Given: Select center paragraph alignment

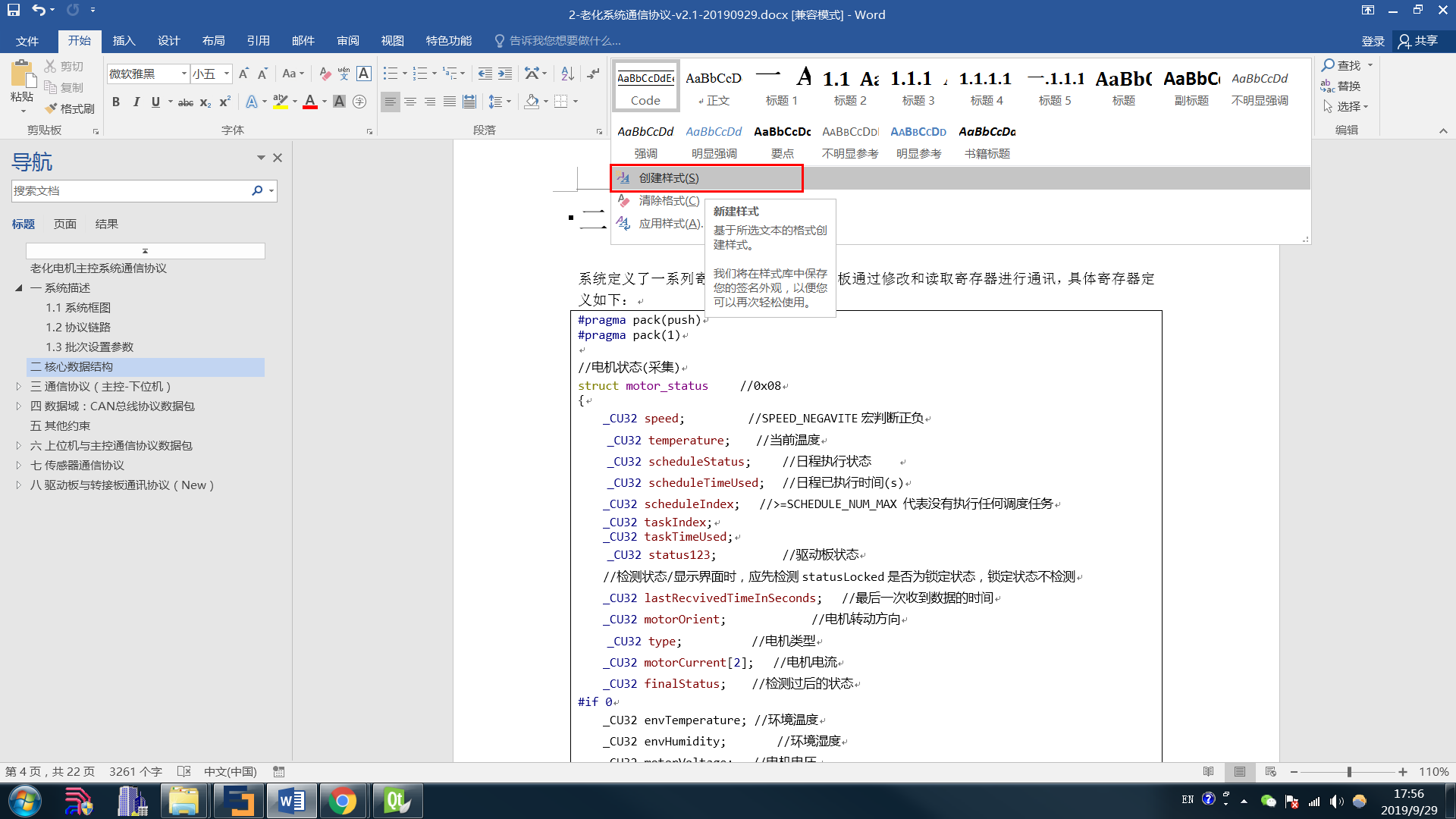Looking at the screenshot, I should pyautogui.click(x=410, y=102).
